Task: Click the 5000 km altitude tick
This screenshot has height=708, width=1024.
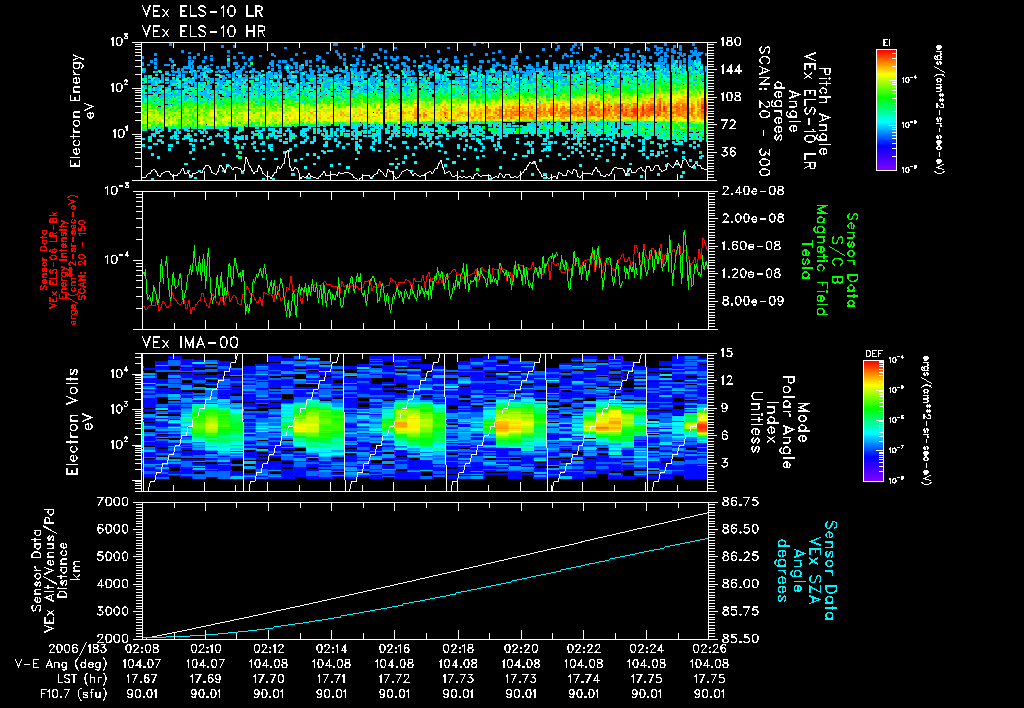Action: click(x=113, y=556)
